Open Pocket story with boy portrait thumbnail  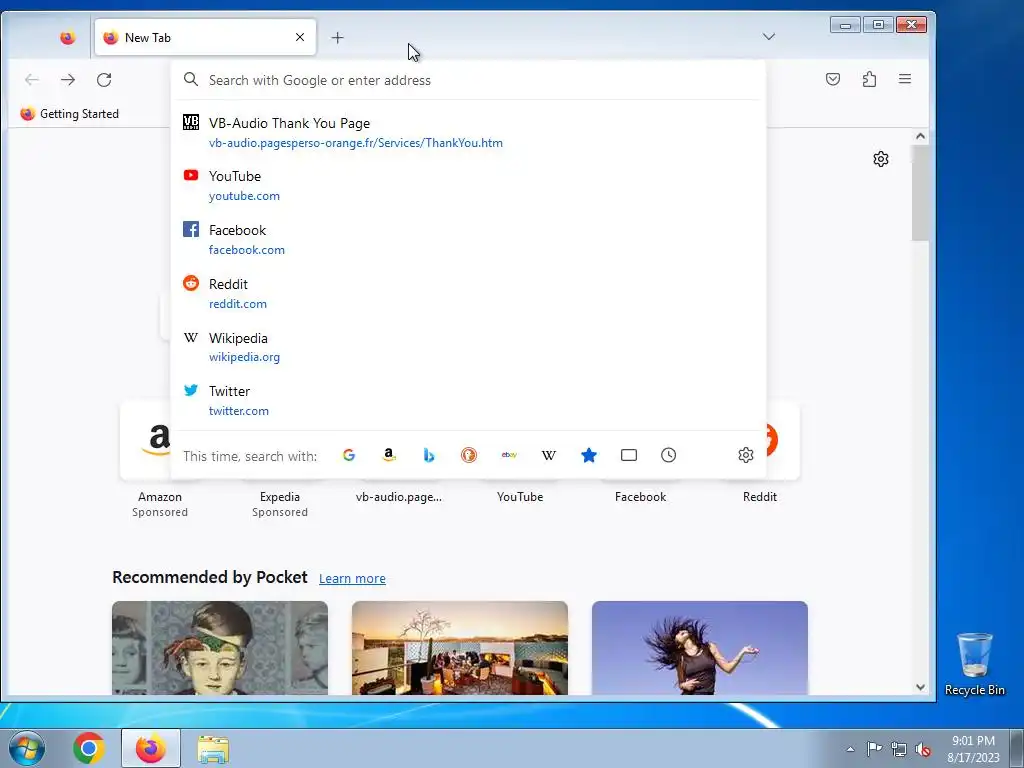pyautogui.click(x=220, y=648)
